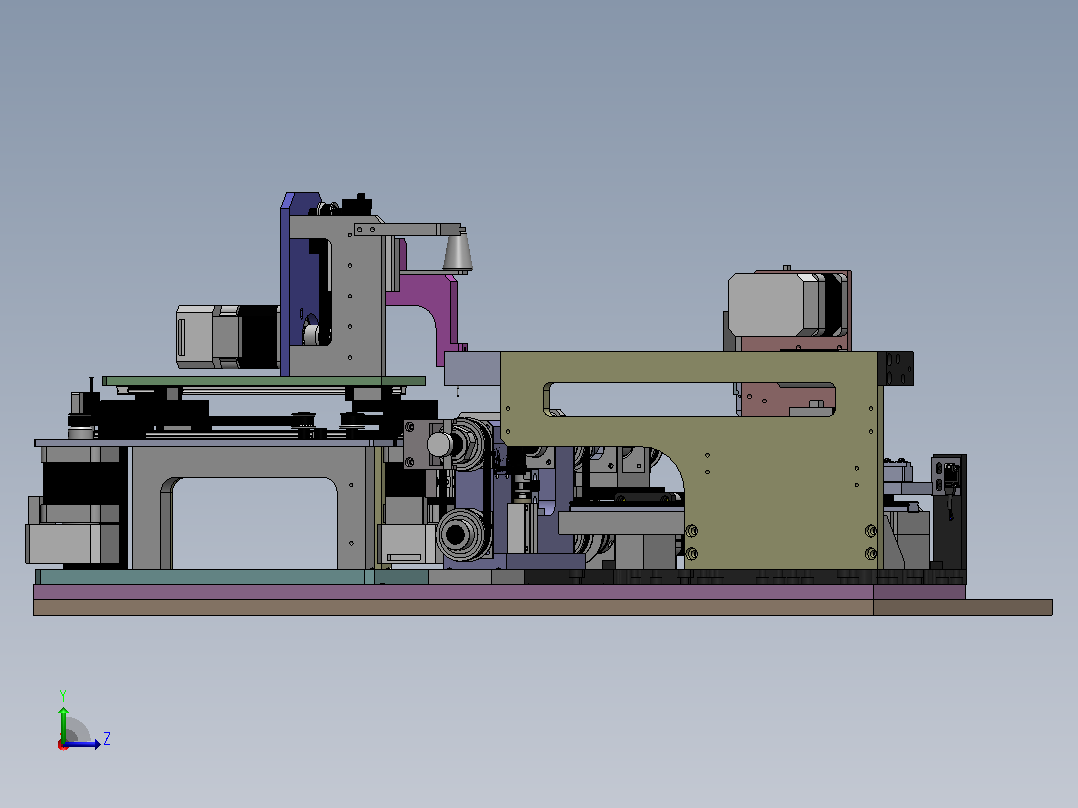Select the stepper motor above the olive plate

[x=787, y=305]
